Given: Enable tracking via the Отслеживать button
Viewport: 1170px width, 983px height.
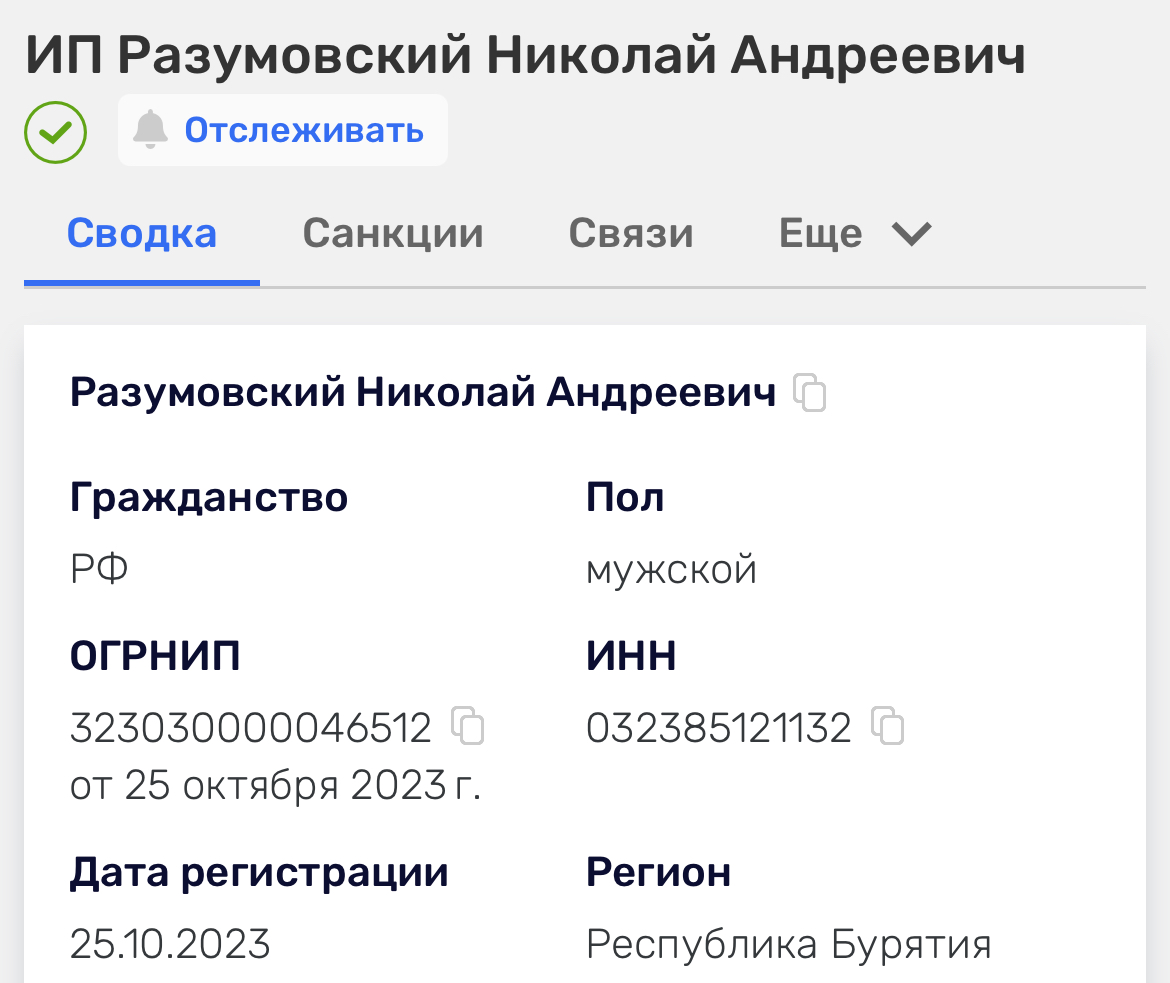Looking at the screenshot, I should click(x=303, y=129).
